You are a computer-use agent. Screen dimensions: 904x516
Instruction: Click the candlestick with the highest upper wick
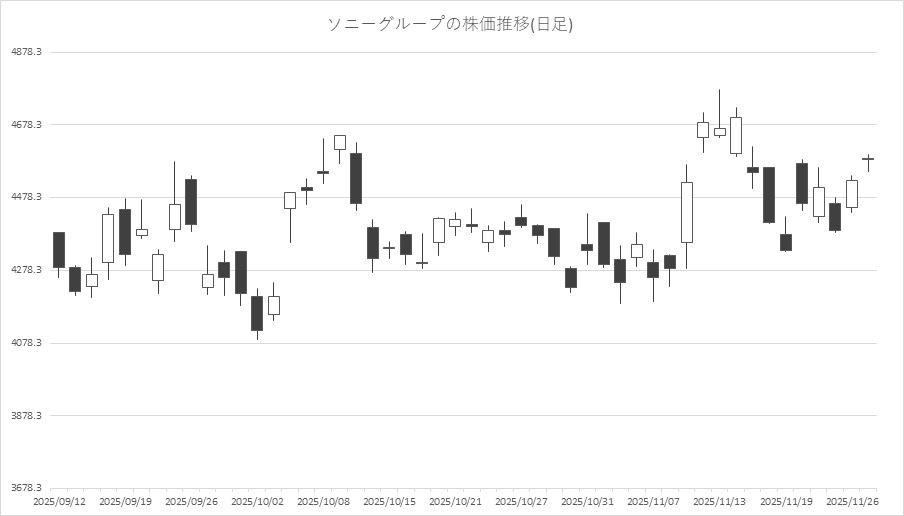pyautogui.click(x=719, y=131)
